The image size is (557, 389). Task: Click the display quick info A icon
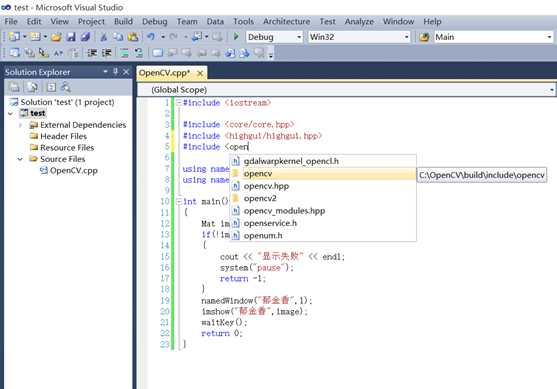click(58, 53)
